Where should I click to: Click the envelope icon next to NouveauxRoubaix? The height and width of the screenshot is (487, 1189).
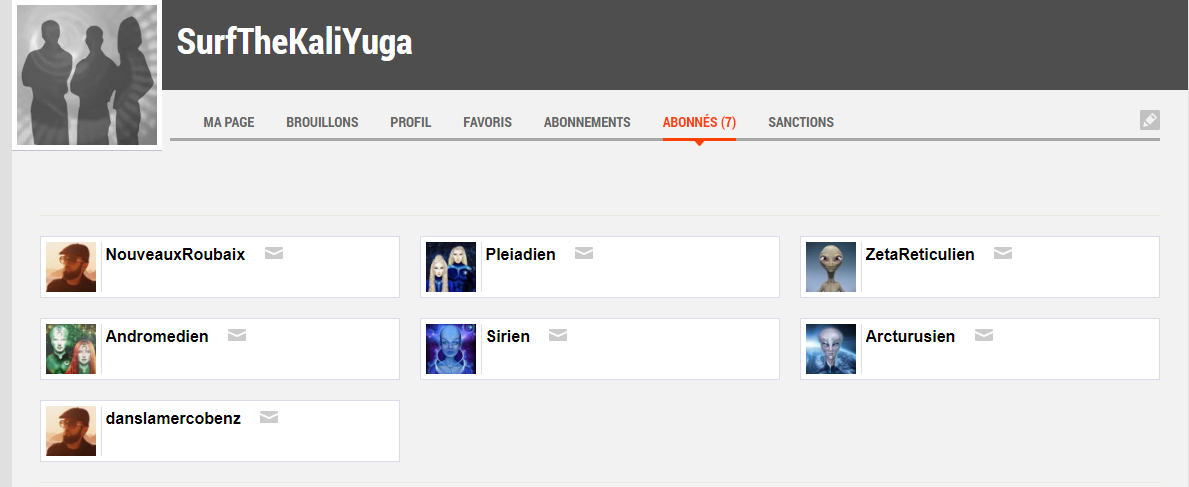point(274,254)
